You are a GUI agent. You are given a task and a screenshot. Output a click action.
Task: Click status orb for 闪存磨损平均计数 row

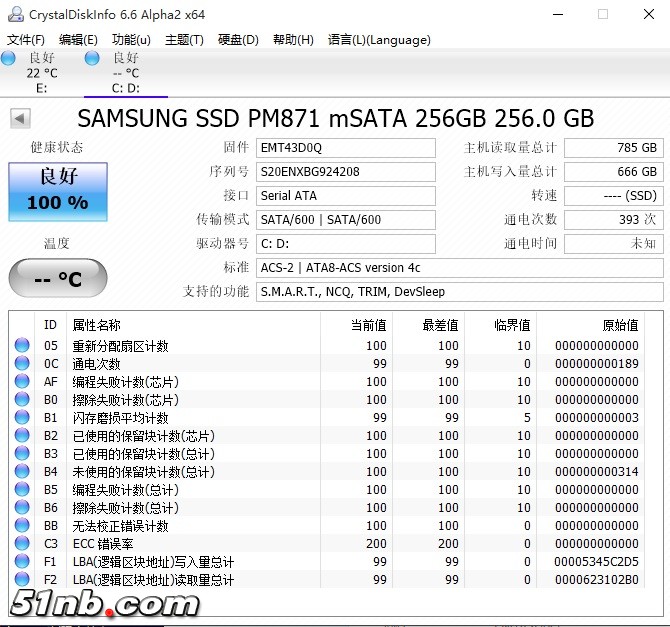pyautogui.click(x=22, y=418)
